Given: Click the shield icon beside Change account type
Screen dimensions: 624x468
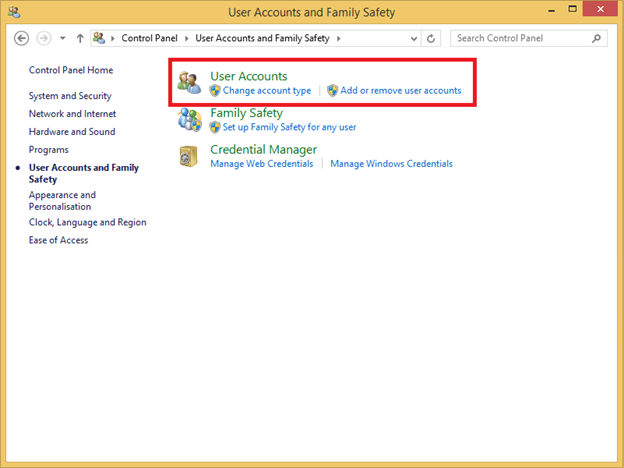Looking at the screenshot, I should pos(215,91).
